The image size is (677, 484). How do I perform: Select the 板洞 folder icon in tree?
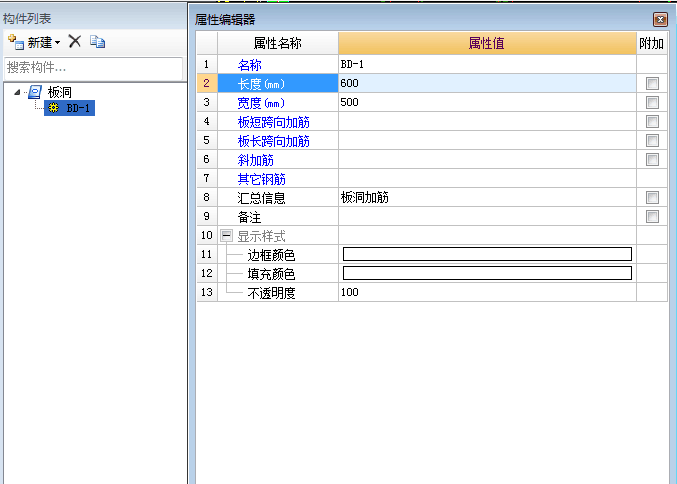click(35, 92)
